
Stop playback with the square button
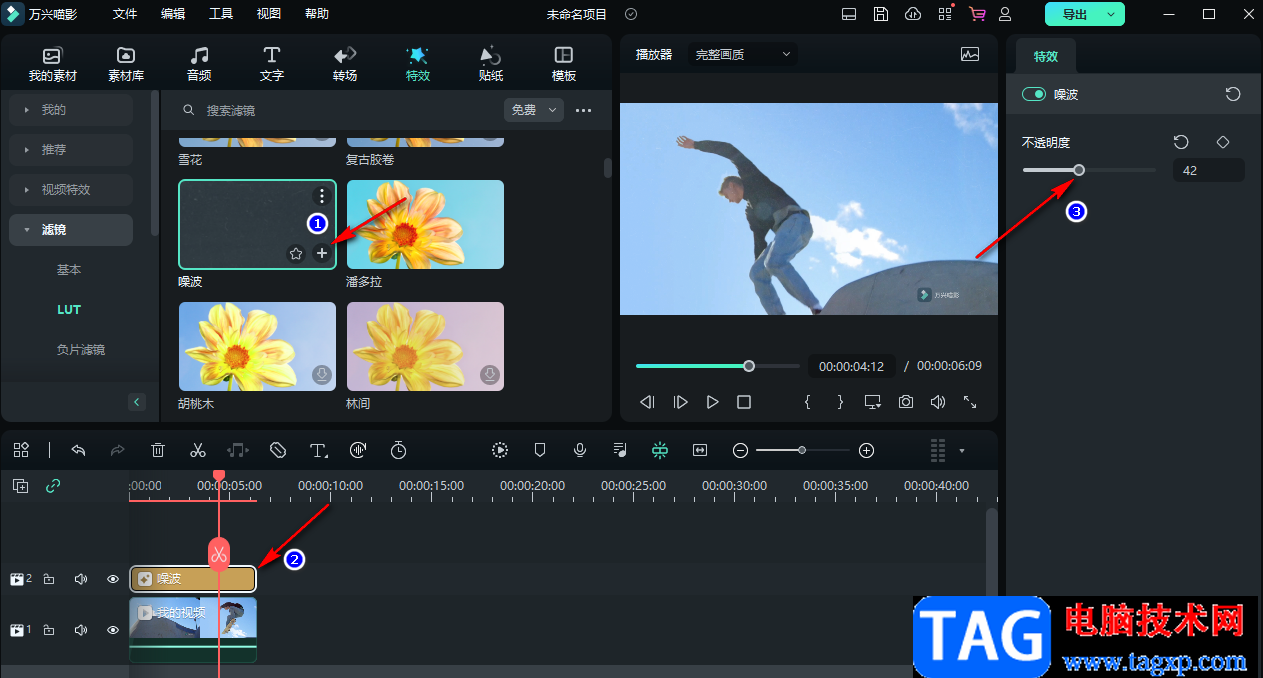pyautogui.click(x=744, y=402)
